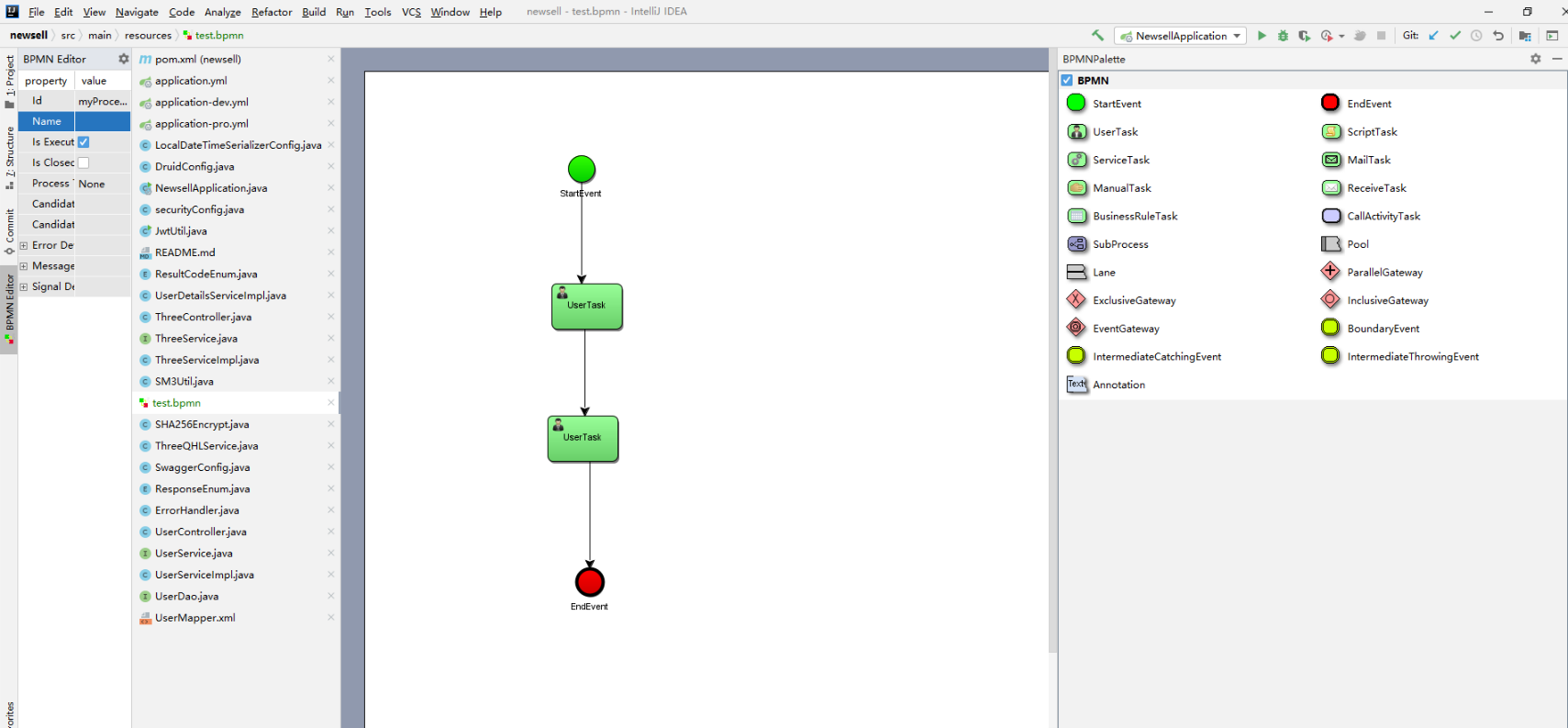Open the Project tool window
Screen dimensions: 1568x728
pyautogui.click(x=9, y=82)
